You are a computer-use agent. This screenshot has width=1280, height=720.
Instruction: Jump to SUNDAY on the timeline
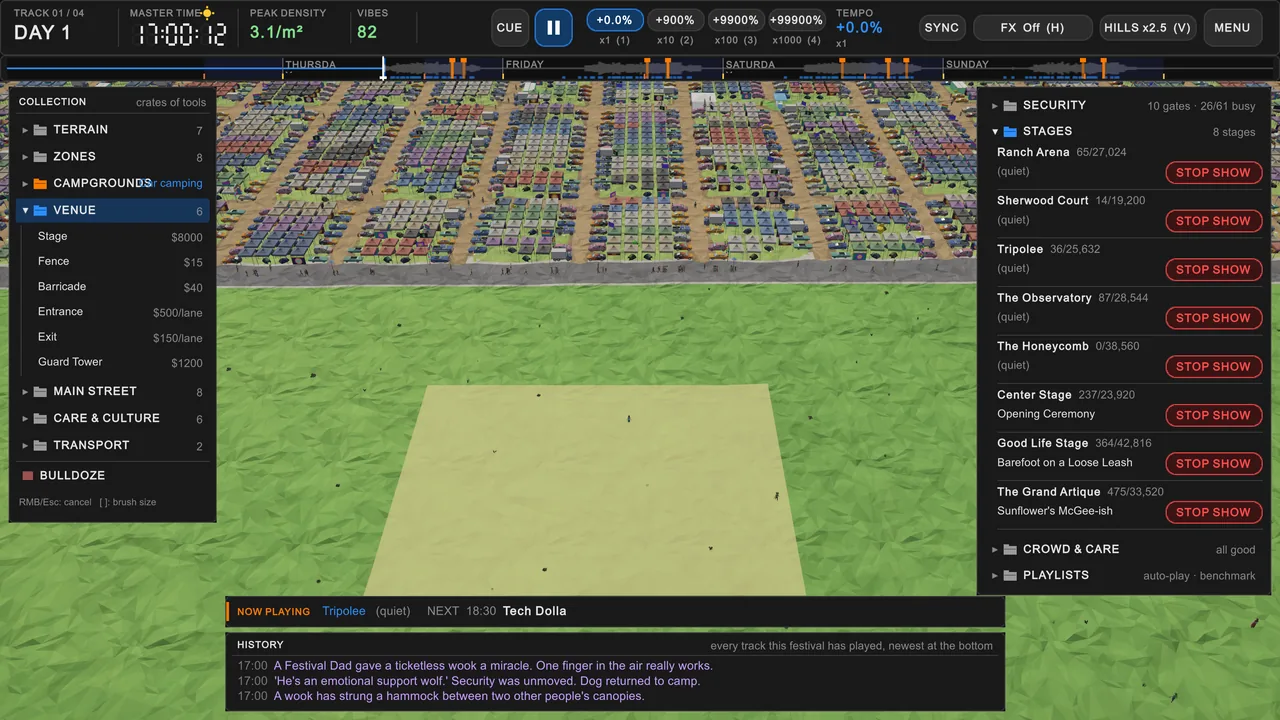pos(967,64)
